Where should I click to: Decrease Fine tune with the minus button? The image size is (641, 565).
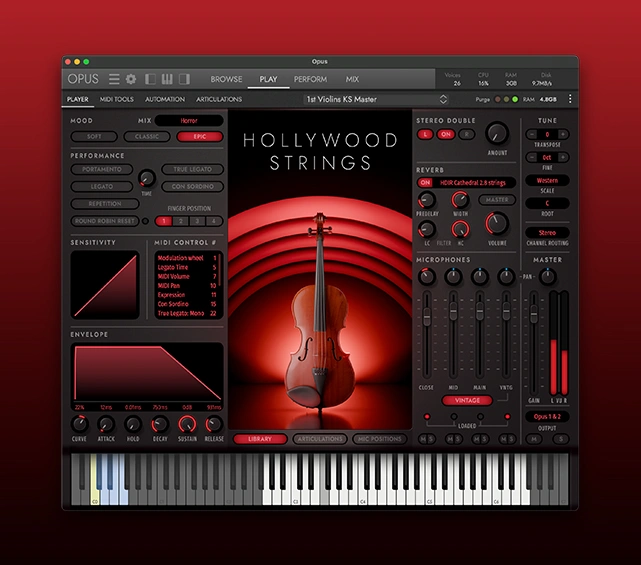coord(531,157)
